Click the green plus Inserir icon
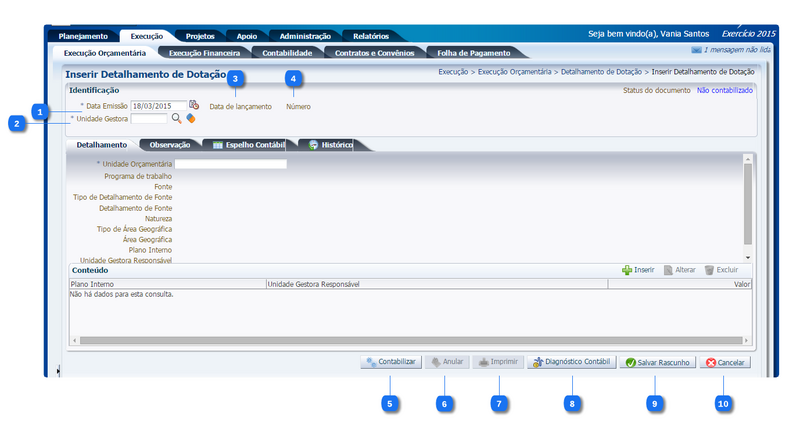Screen dimensions: 800x425 (627, 270)
